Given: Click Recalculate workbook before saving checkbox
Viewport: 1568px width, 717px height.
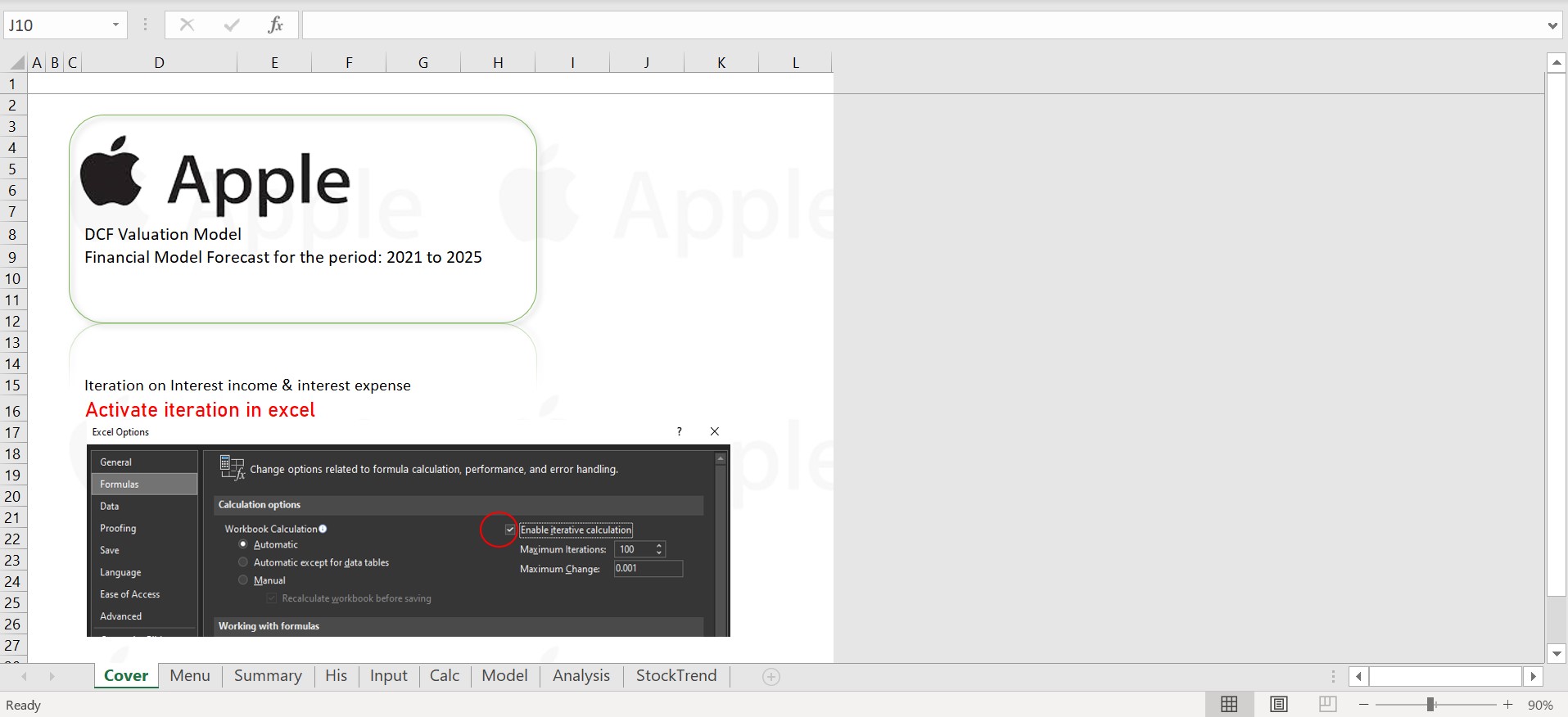Looking at the screenshot, I should [x=272, y=598].
